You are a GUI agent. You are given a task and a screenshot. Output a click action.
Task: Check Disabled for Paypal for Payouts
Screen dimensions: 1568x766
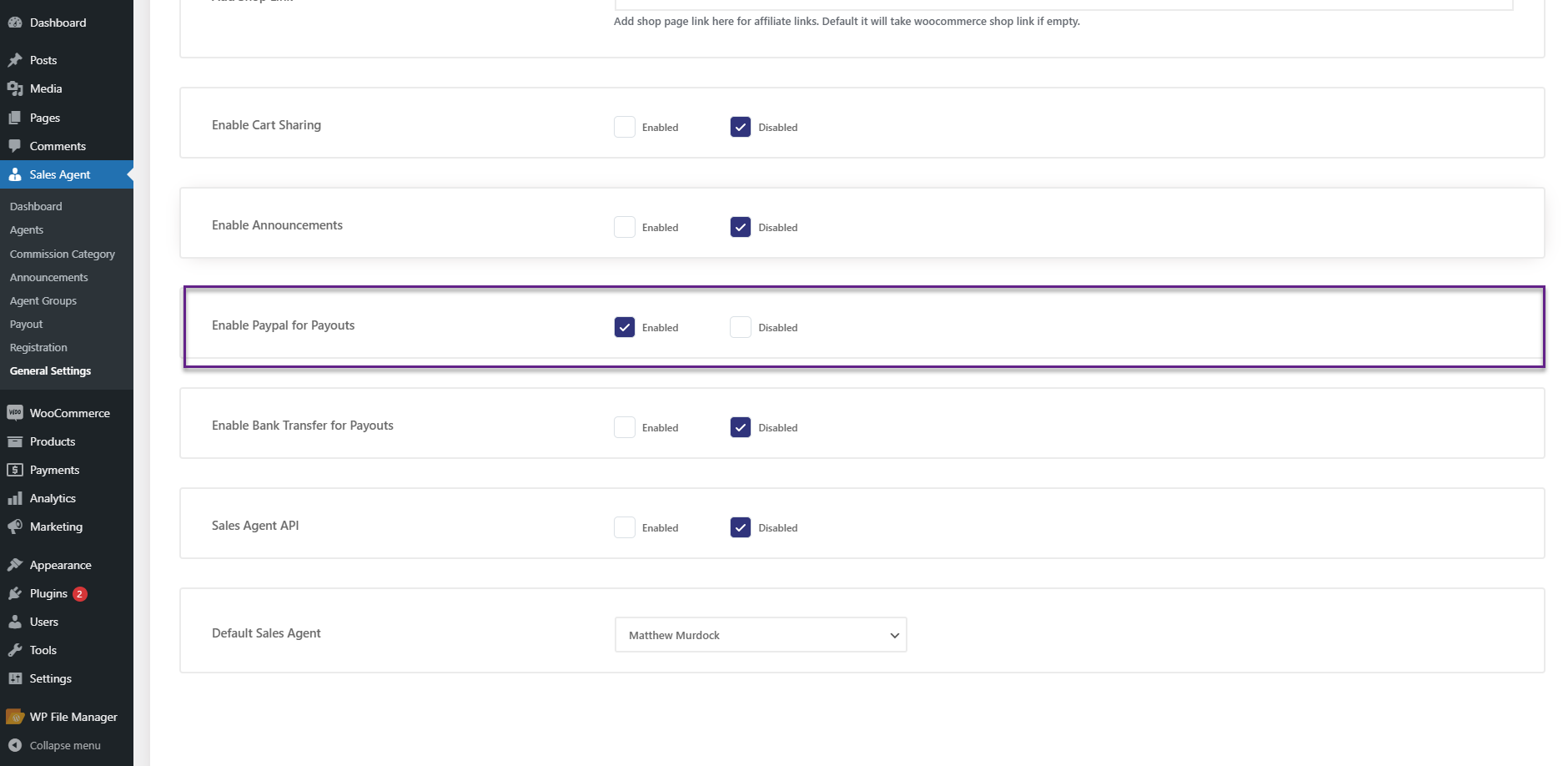[741, 327]
